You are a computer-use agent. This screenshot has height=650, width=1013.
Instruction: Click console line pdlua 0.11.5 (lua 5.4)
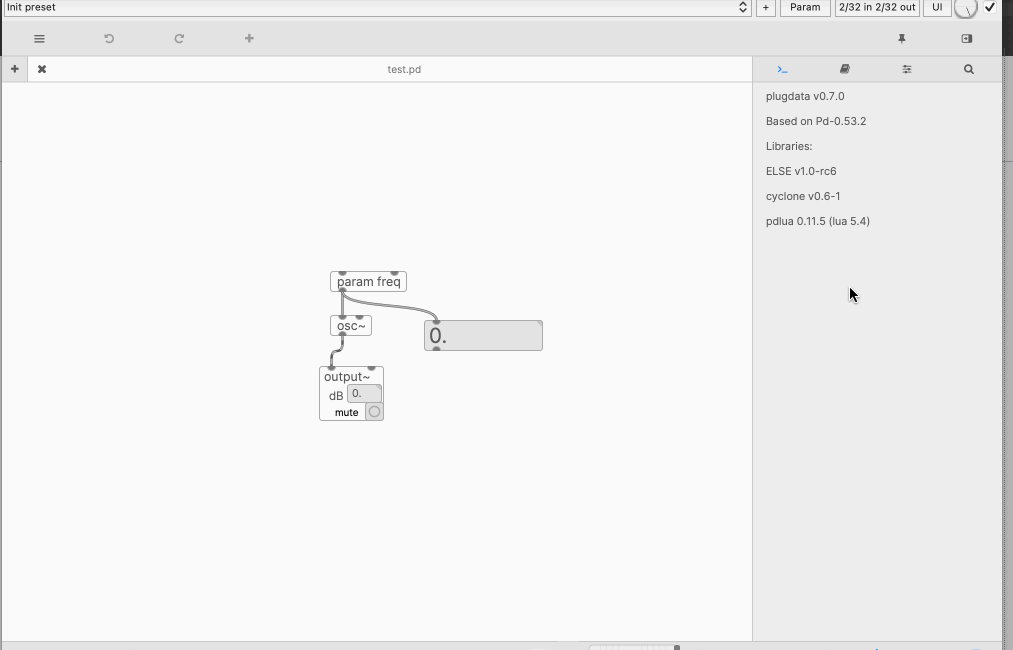[x=818, y=221]
